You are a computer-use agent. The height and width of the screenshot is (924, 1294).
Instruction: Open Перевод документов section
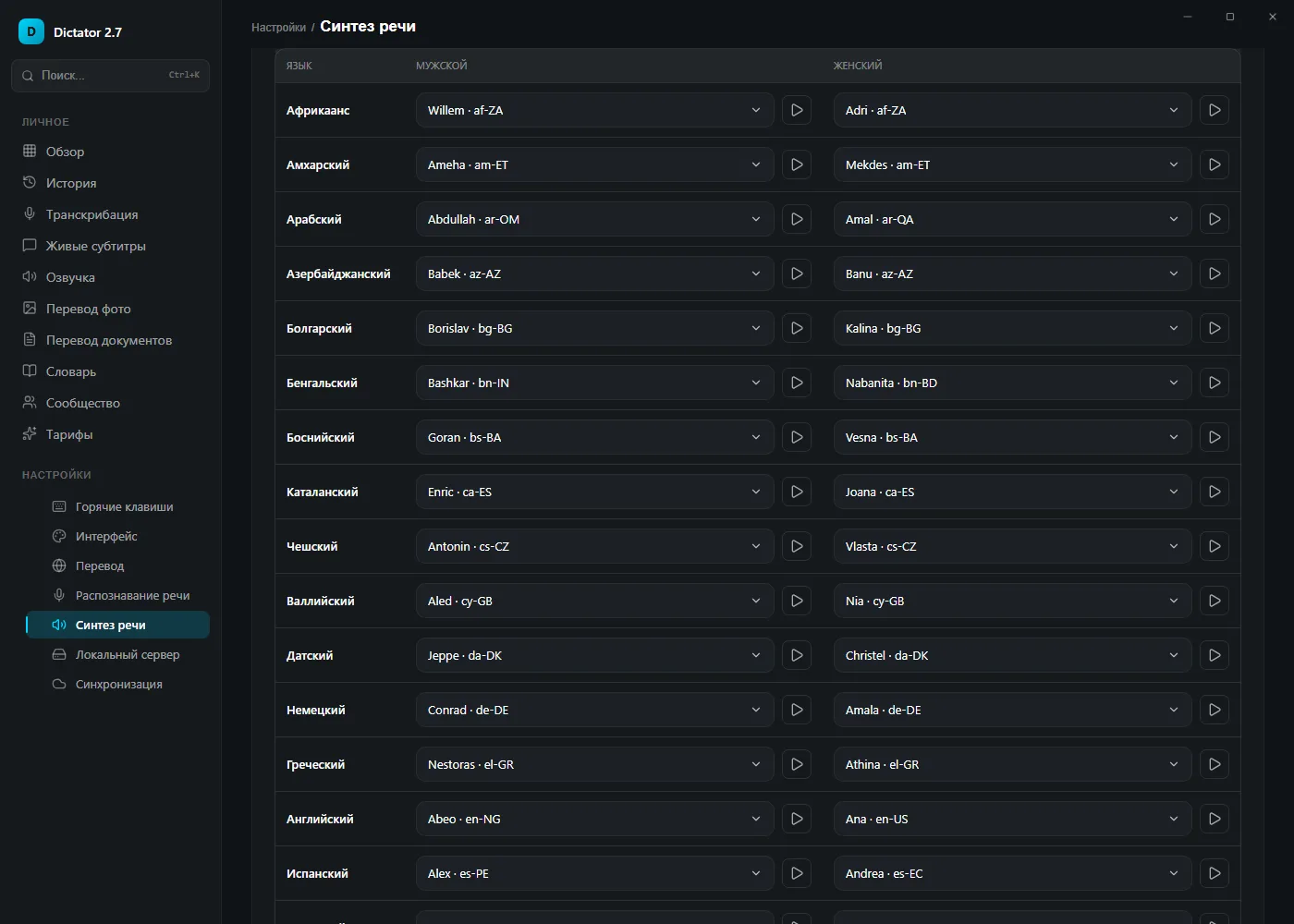point(110,340)
